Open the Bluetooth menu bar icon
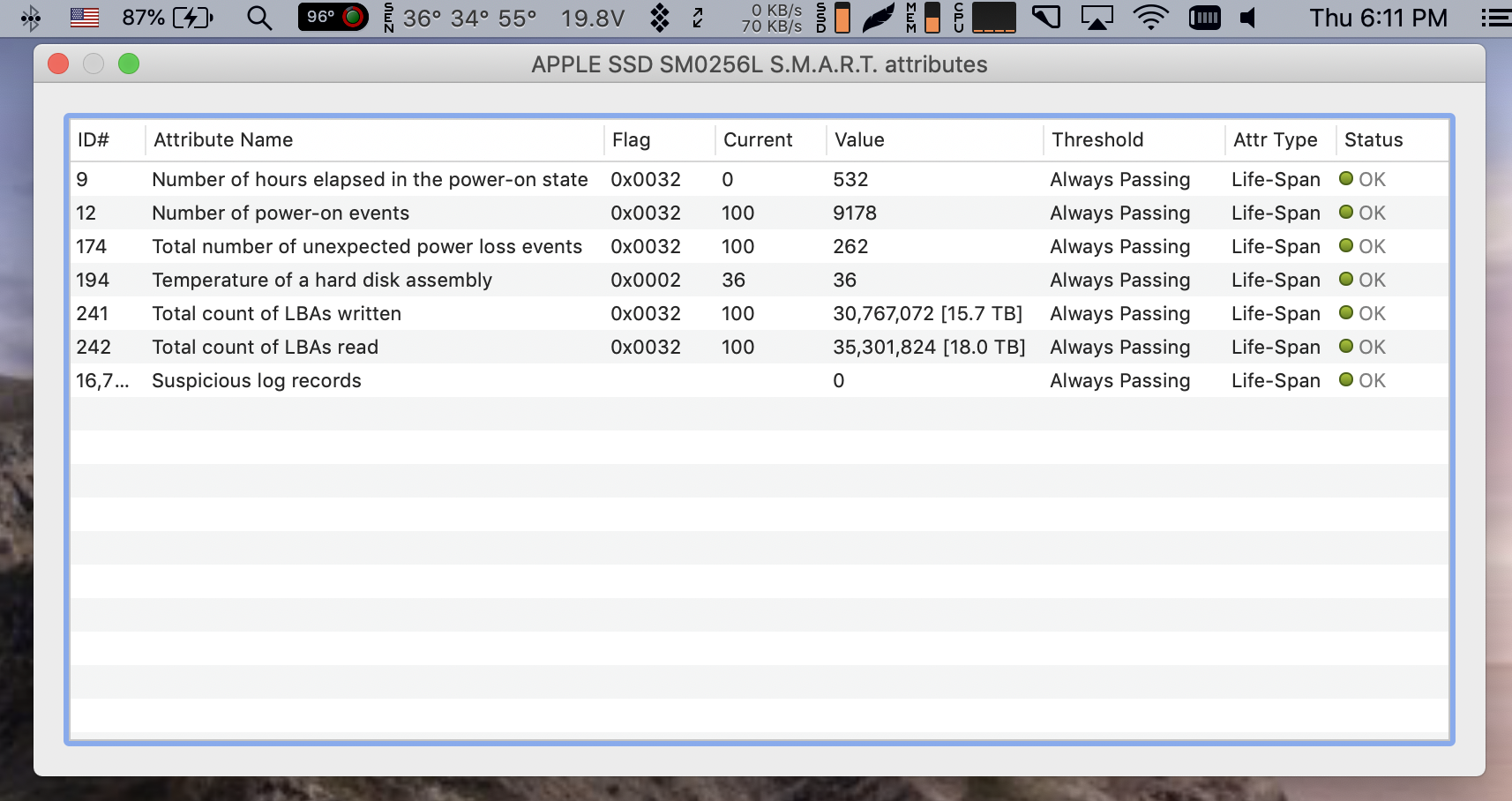1512x801 pixels. tap(31, 18)
